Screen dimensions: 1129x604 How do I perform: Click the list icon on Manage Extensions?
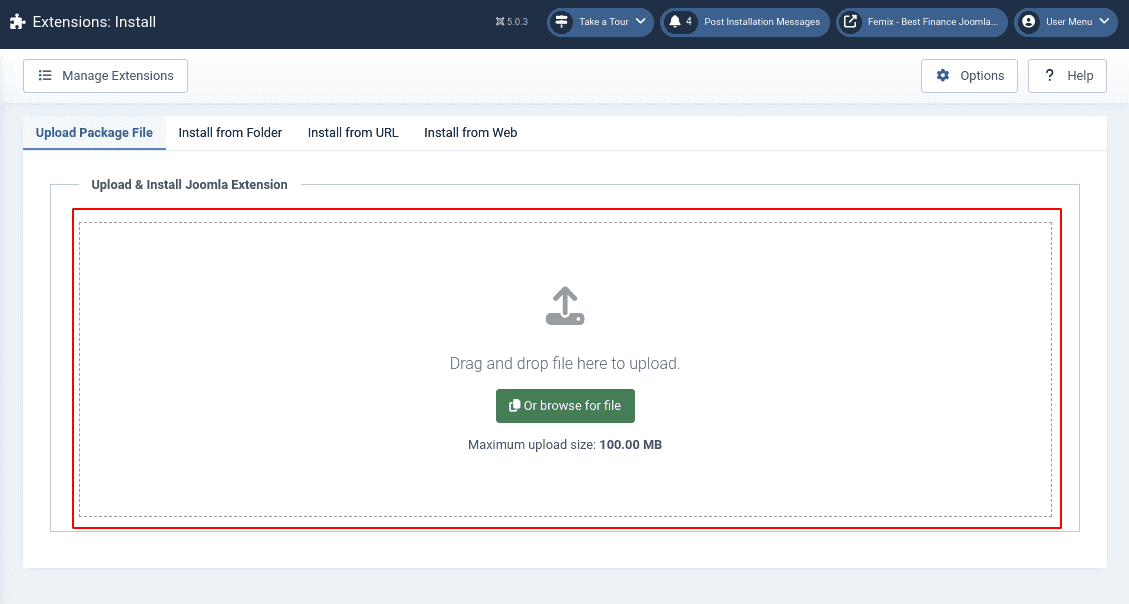click(45, 76)
